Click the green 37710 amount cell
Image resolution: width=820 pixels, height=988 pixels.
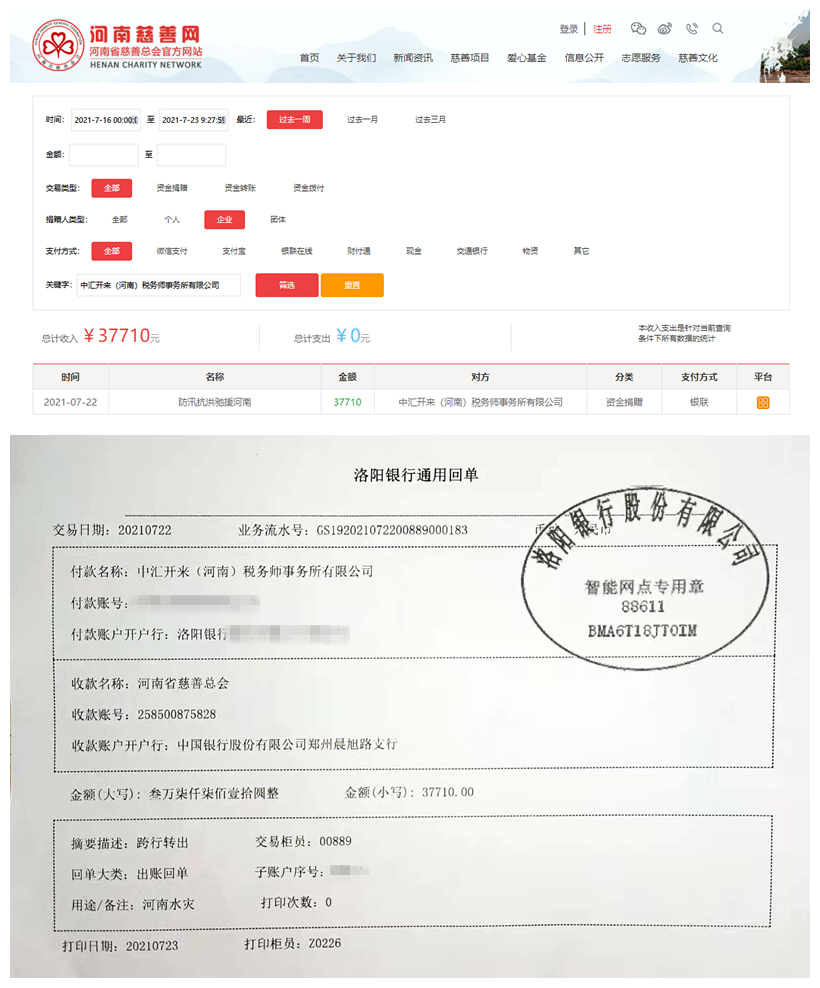pyautogui.click(x=347, y=403)
